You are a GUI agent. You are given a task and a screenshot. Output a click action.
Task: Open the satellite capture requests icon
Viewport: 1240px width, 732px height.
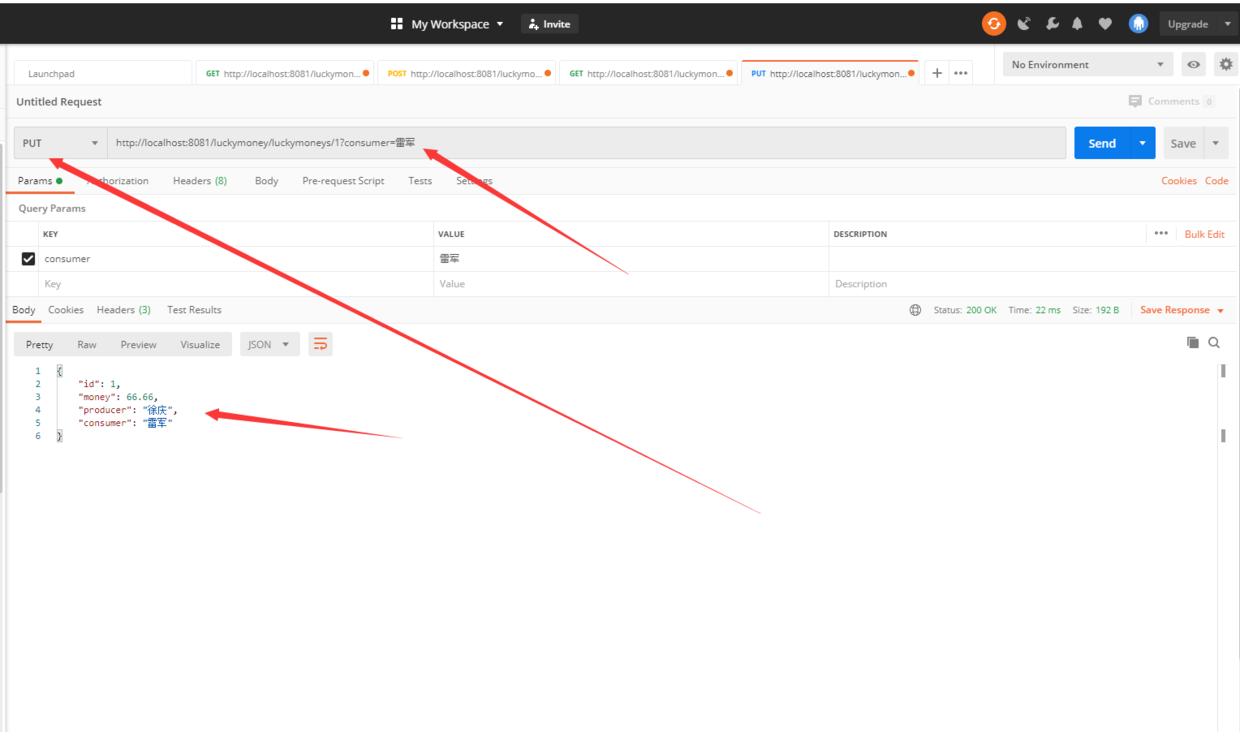pos(1024,24)
